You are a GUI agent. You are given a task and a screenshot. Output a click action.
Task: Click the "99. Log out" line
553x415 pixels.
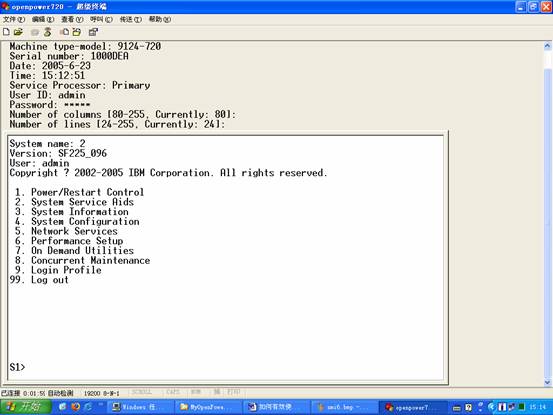(39, 280)
